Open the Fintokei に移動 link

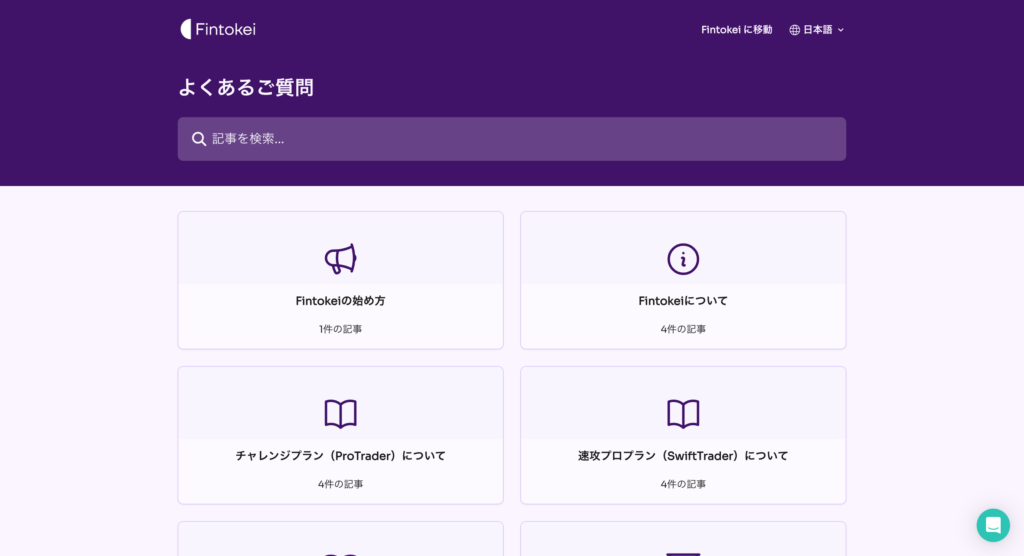[736, 29]
